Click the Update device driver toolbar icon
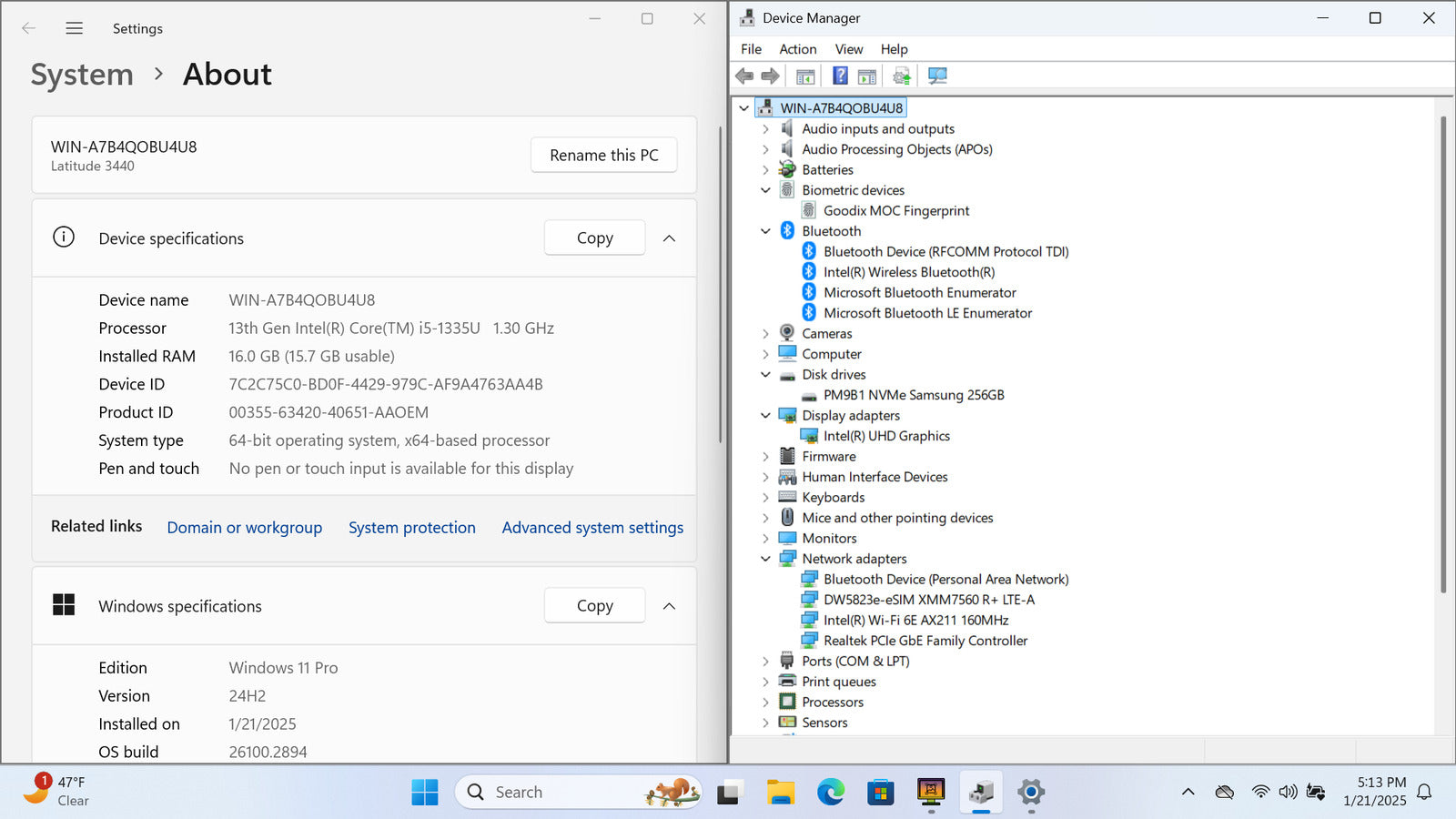This screenshot has width=1456, height=819. [x=902, y=76]
